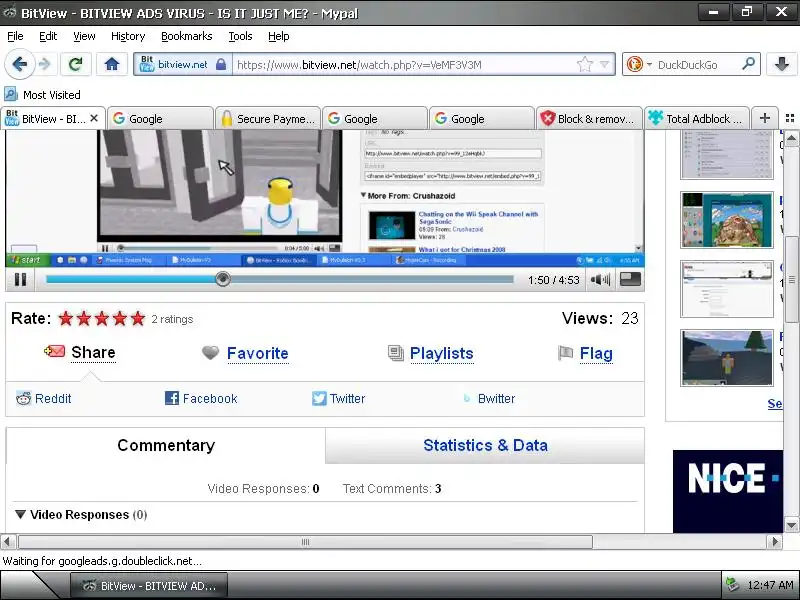Open the Playlists link

(442, 353)
